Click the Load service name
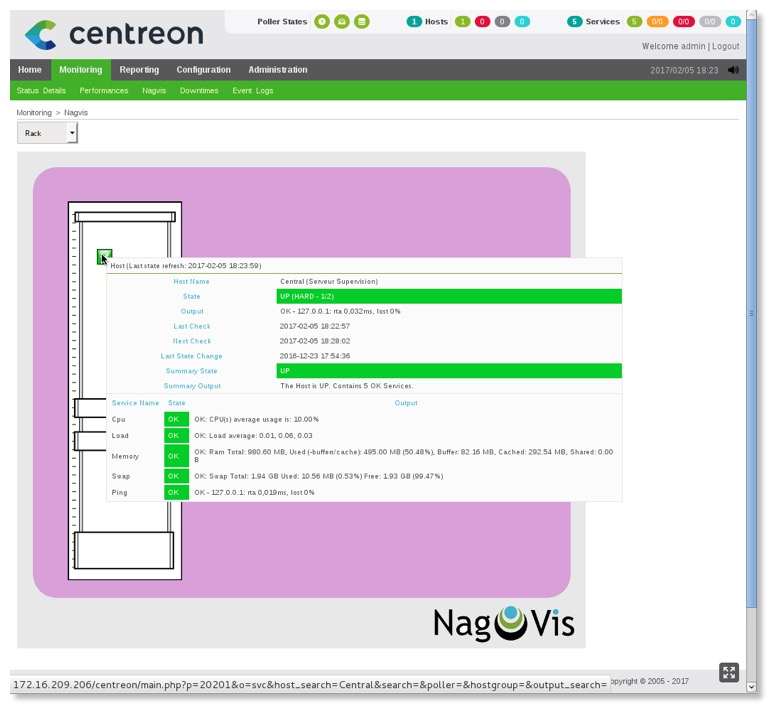Image resolution: width=767 pixels, height=704 pixels. [x=120, y=435]
